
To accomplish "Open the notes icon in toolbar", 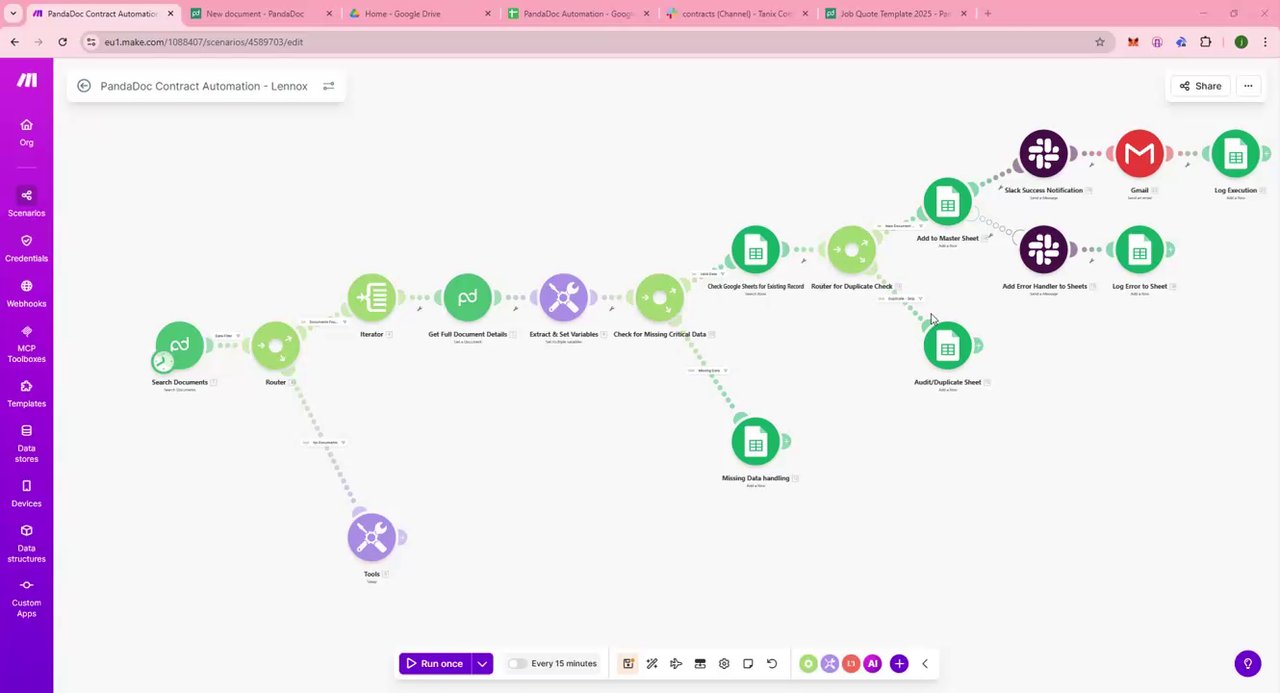I will tap(748, 664).
